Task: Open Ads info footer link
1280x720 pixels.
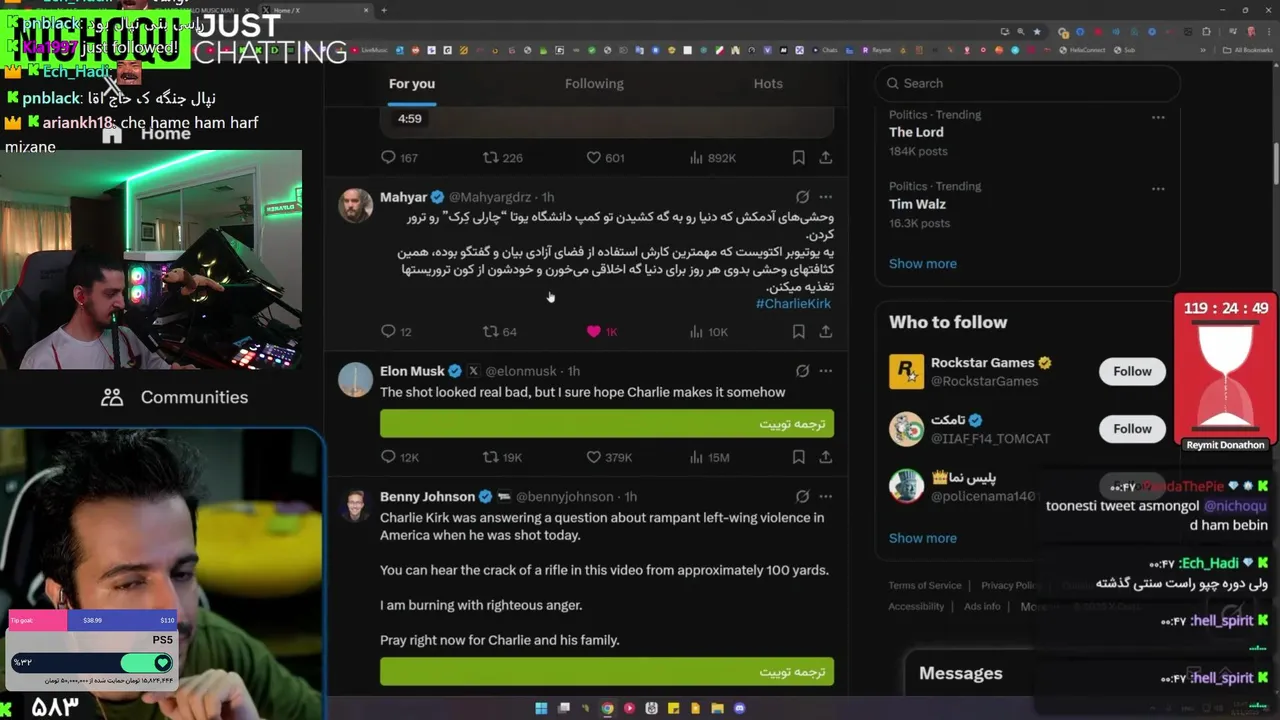Action: 982,607
